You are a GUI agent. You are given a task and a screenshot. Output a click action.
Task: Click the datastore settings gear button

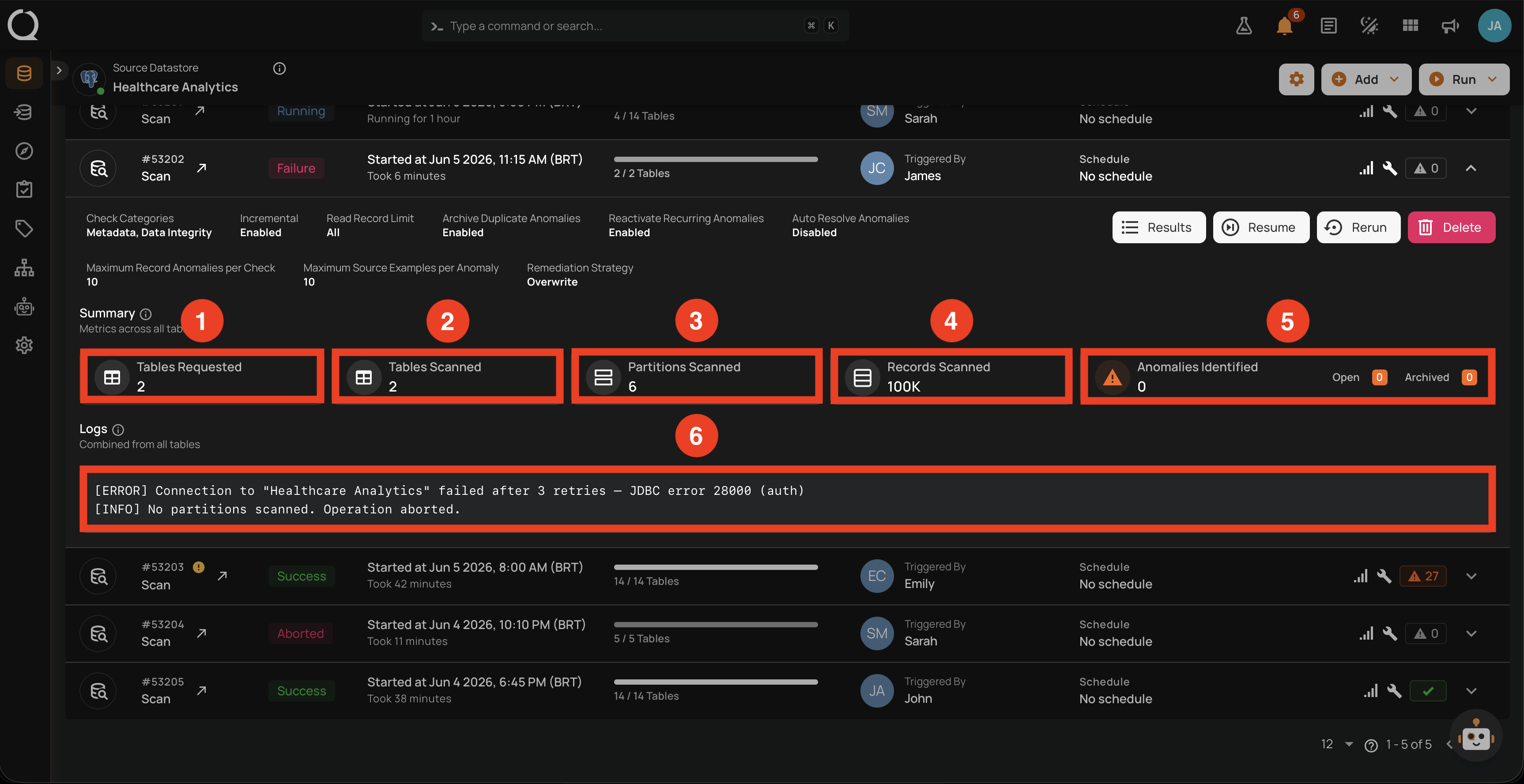(x=1296, y=79)
